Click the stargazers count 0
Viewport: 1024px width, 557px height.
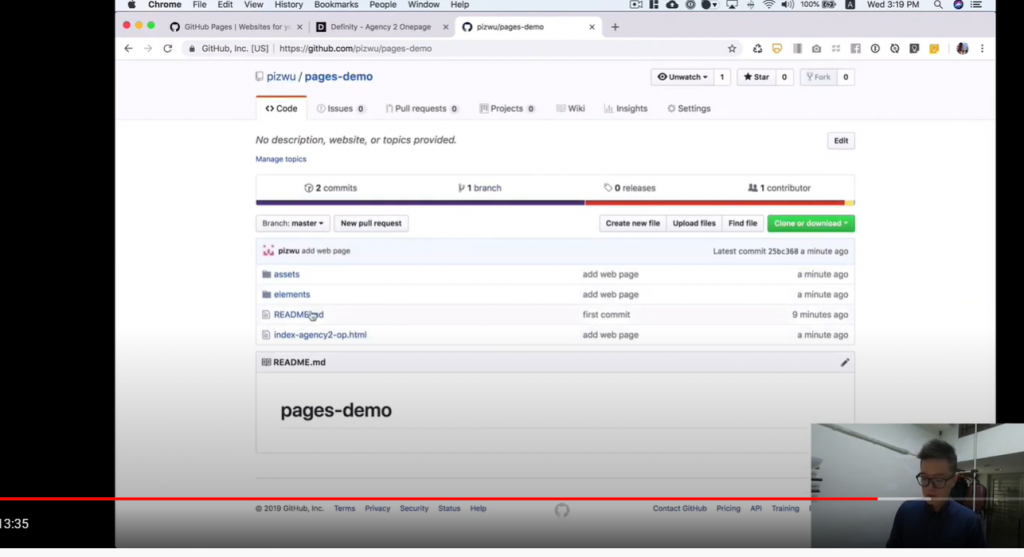784,77
